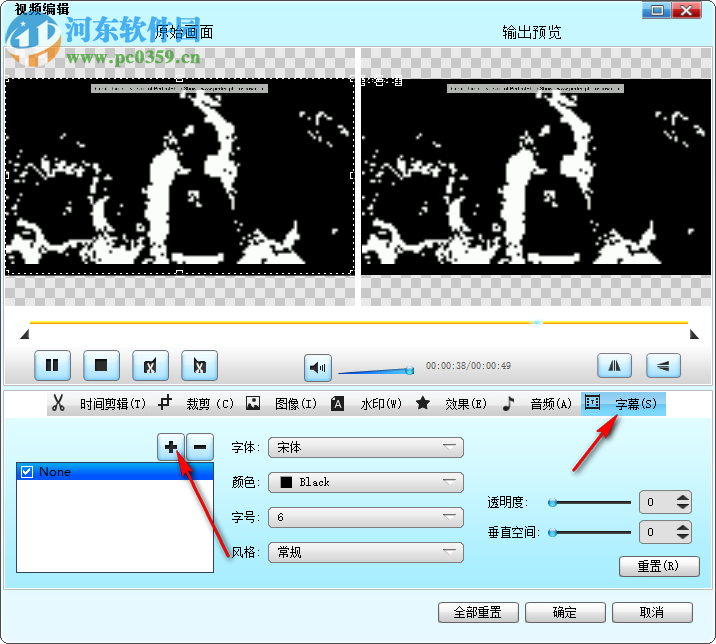716x644 pixels.
Task: Maximize the 视频编辑 window
Action: [657, 10]
